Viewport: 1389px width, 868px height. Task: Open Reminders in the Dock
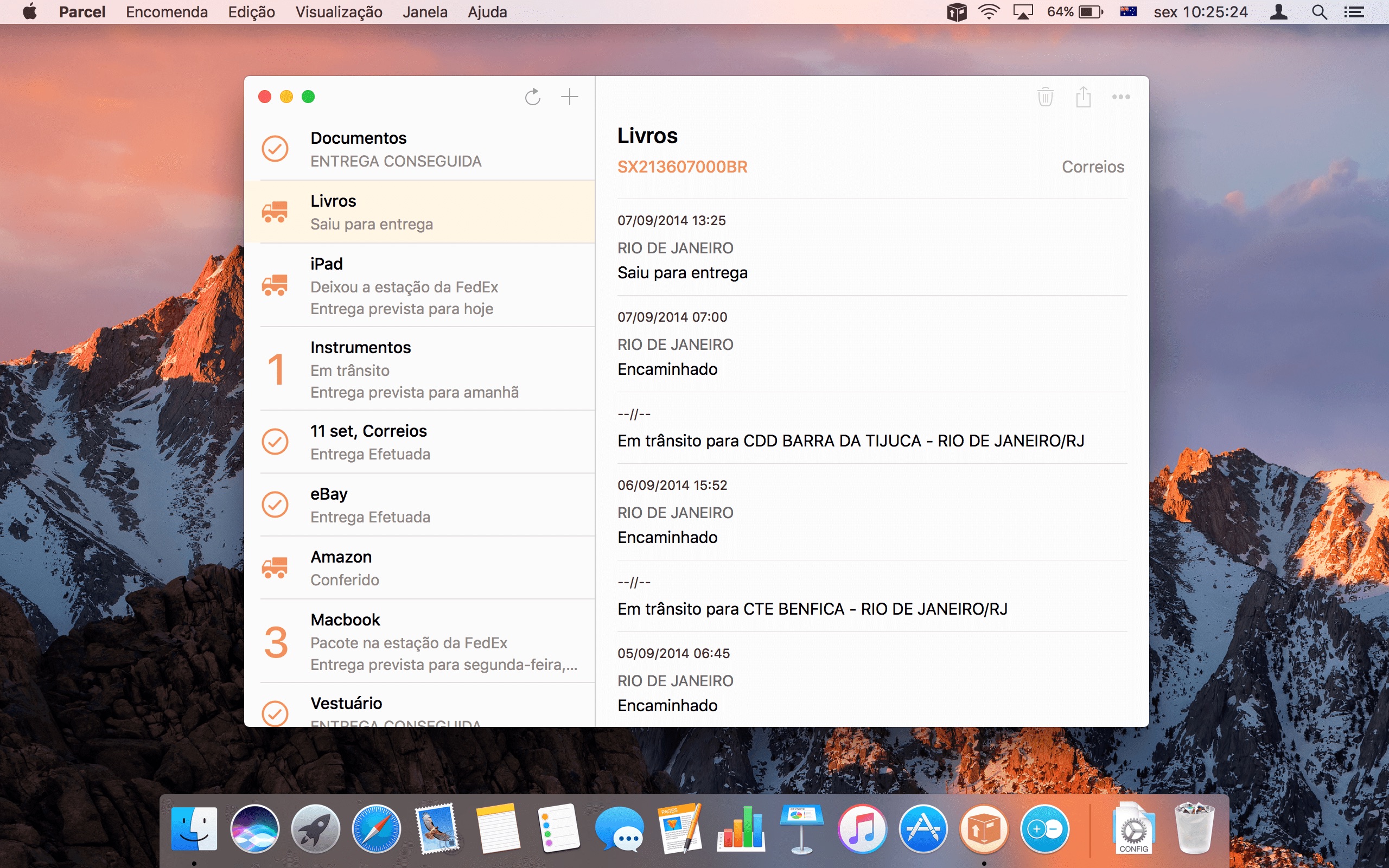(558, 828)
